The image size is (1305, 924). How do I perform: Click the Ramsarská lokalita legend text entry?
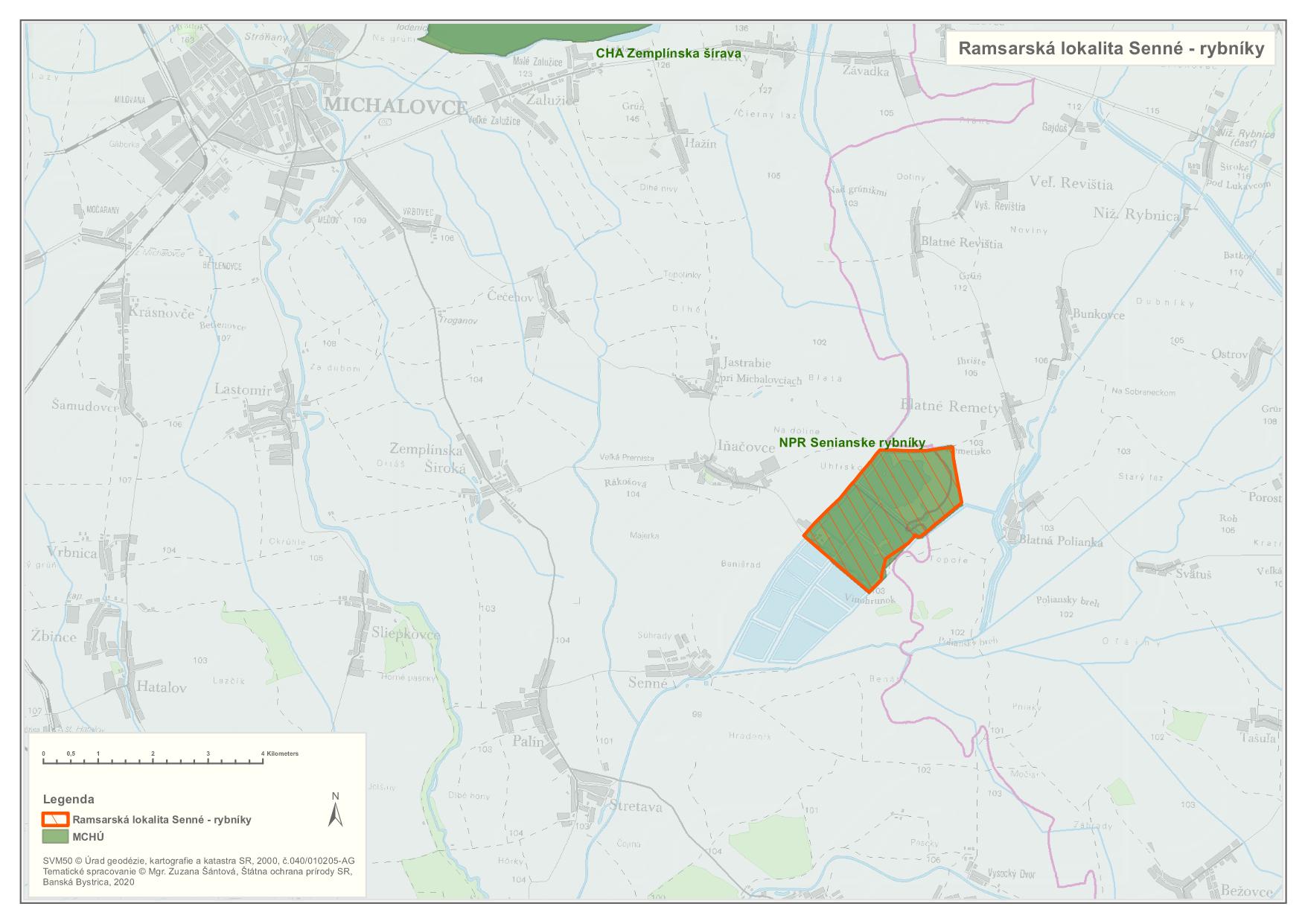(162, 819)
